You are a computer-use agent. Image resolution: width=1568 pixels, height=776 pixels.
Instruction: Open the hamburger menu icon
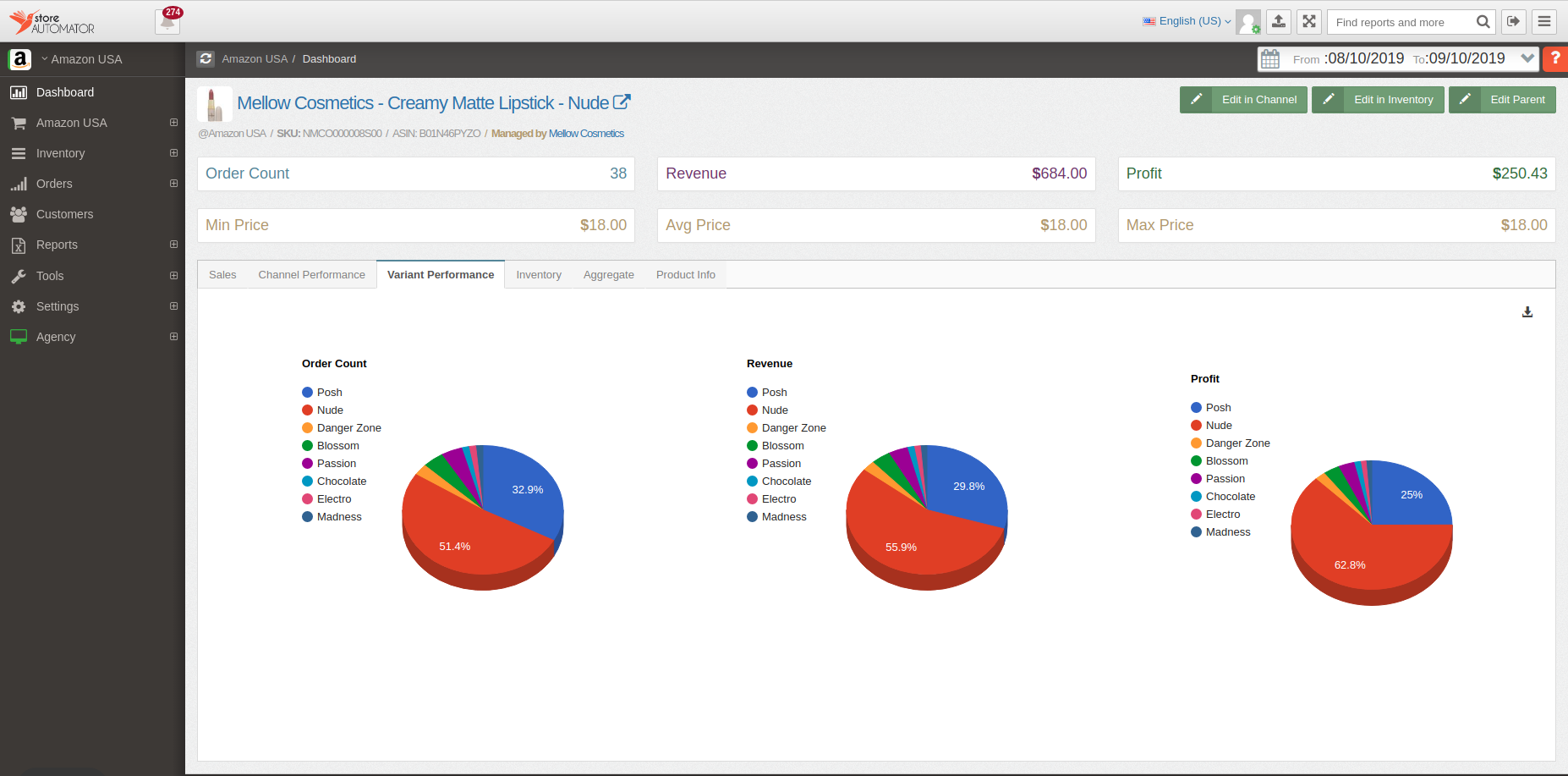coord(1544,22)
